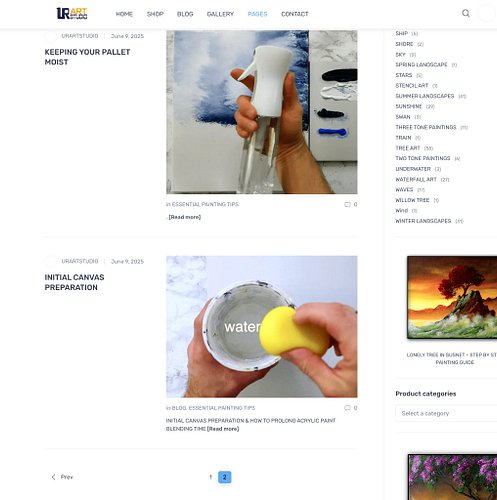Click the Prev arrow chevron icon
Screen dimensions: 497x500
pos(53,477)
